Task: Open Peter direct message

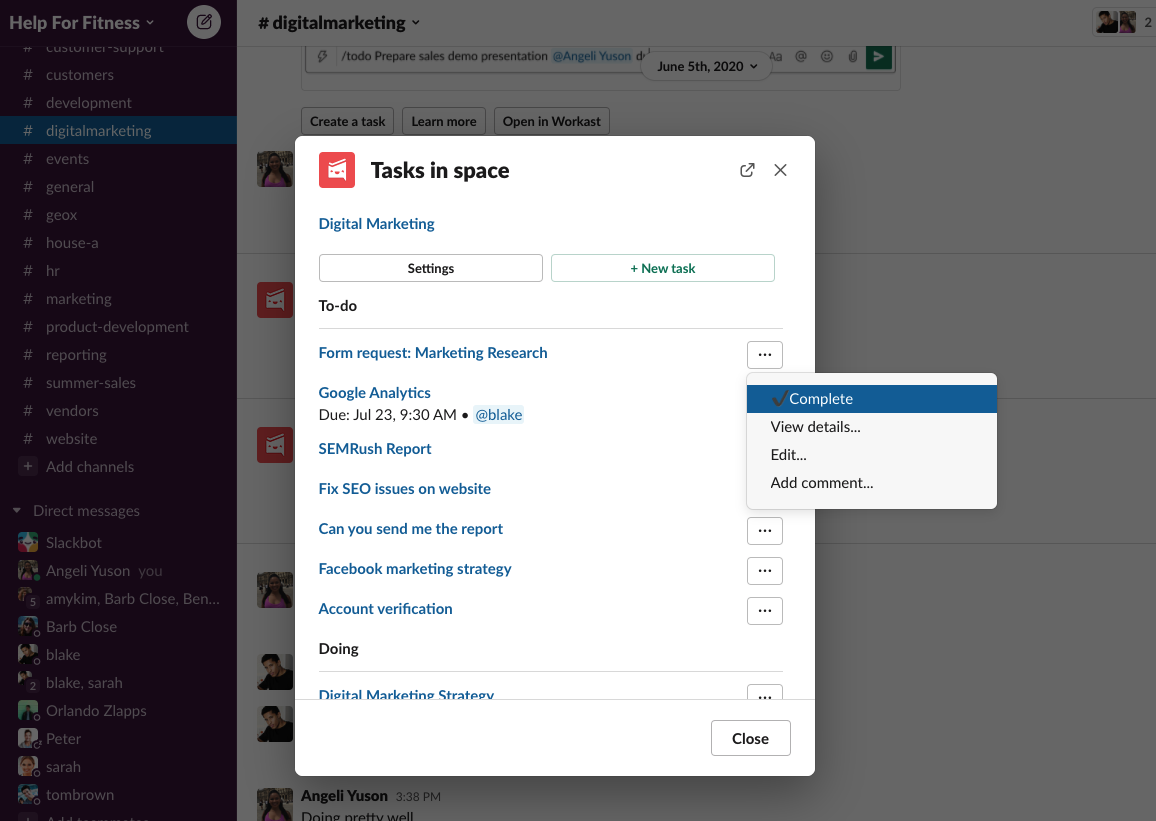Action: tap(118, 738)
